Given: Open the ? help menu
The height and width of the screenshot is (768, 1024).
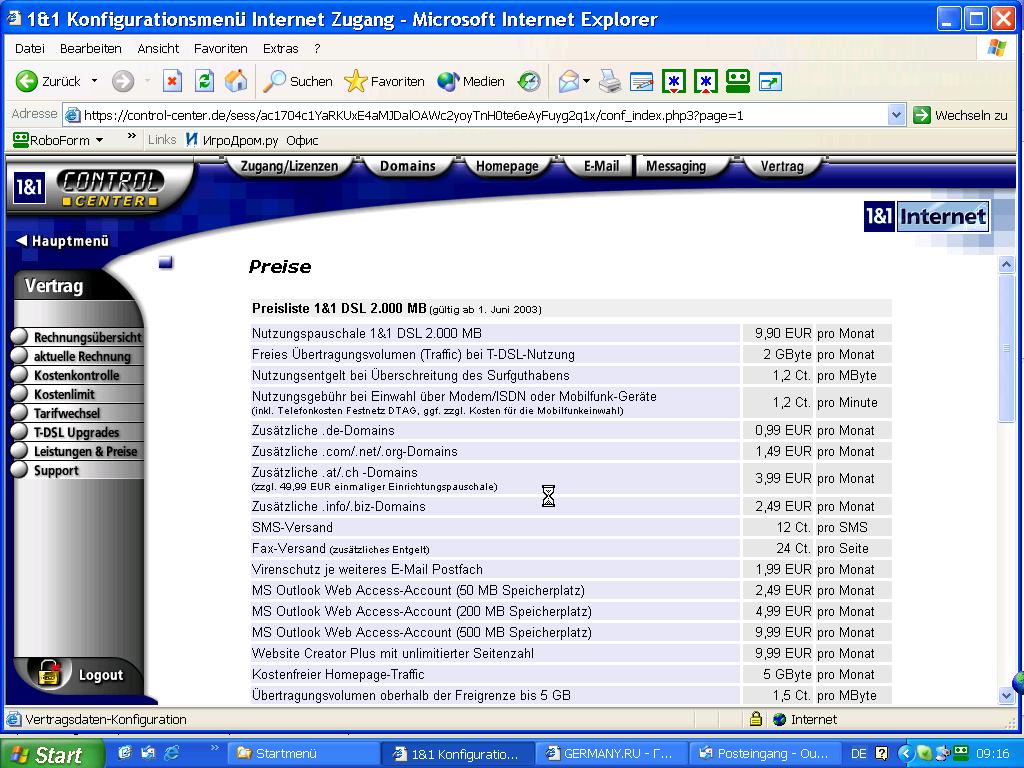Looking at the screenshot, I should click(x=317, y=48).
